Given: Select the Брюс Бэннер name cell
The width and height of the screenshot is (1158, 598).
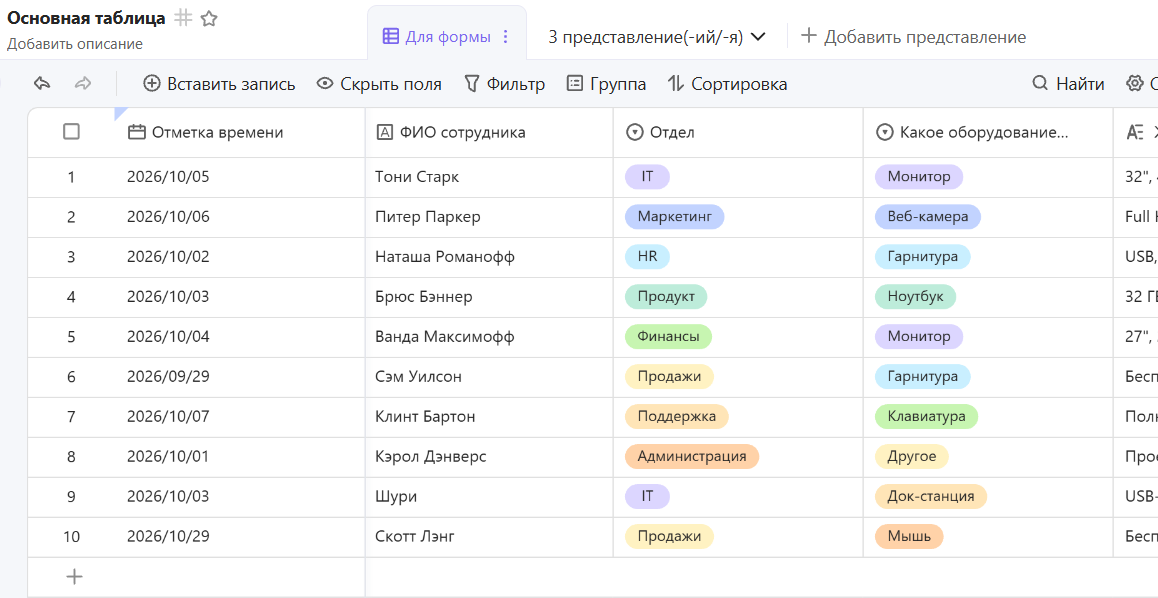Looking at the screenshot, I should point(489,297).
